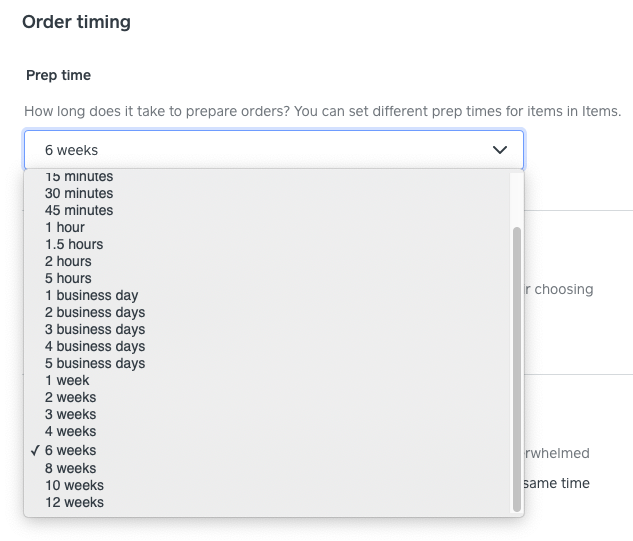This screenshot has height=541, width=633.
Task: Choose 5 hours prep time
Action: point(68,278)
